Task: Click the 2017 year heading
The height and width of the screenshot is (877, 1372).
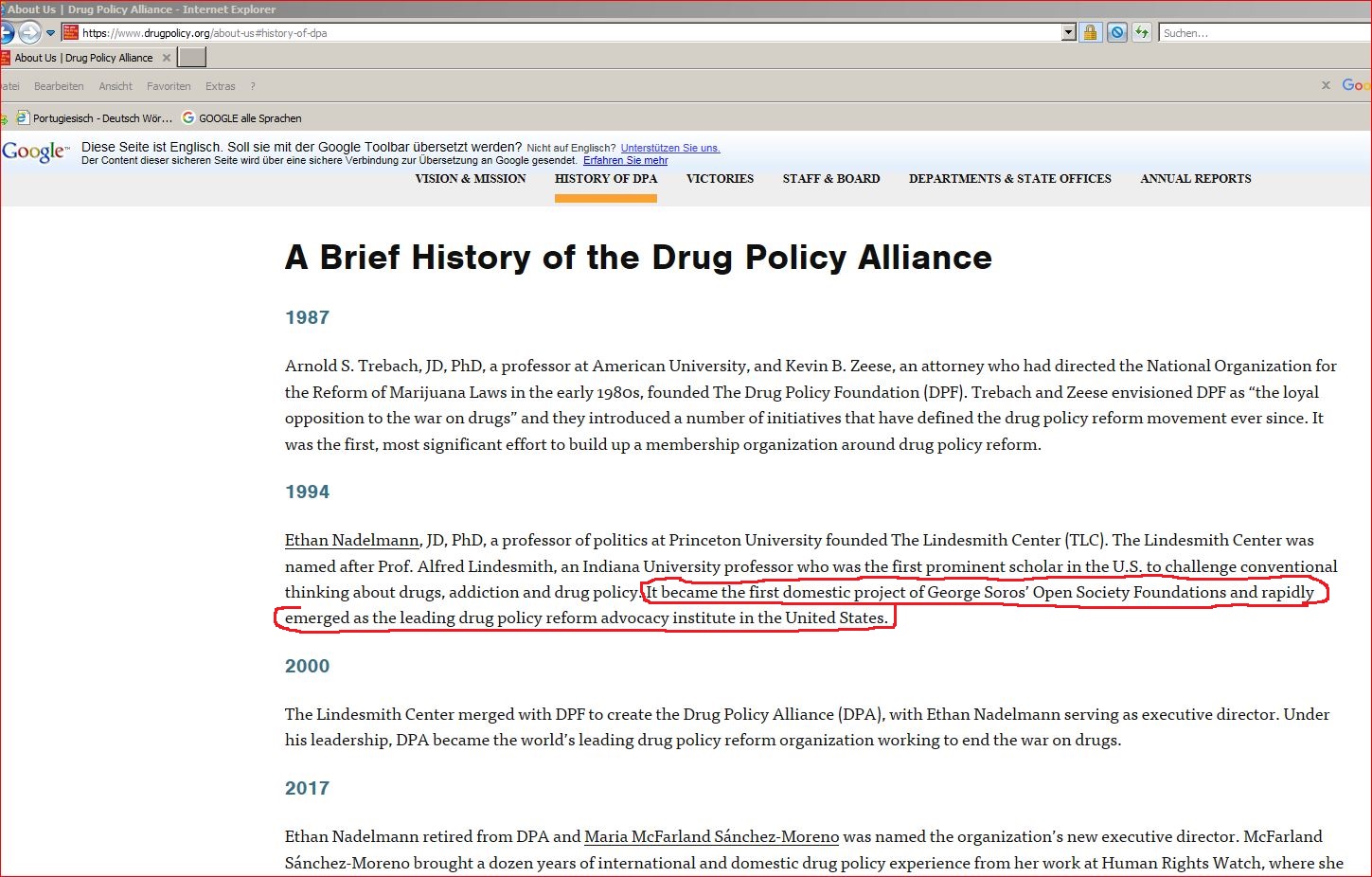Action: 307,789
